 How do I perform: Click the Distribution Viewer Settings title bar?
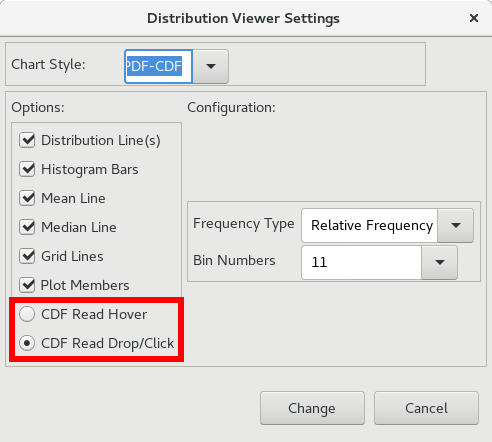[243, 18]
